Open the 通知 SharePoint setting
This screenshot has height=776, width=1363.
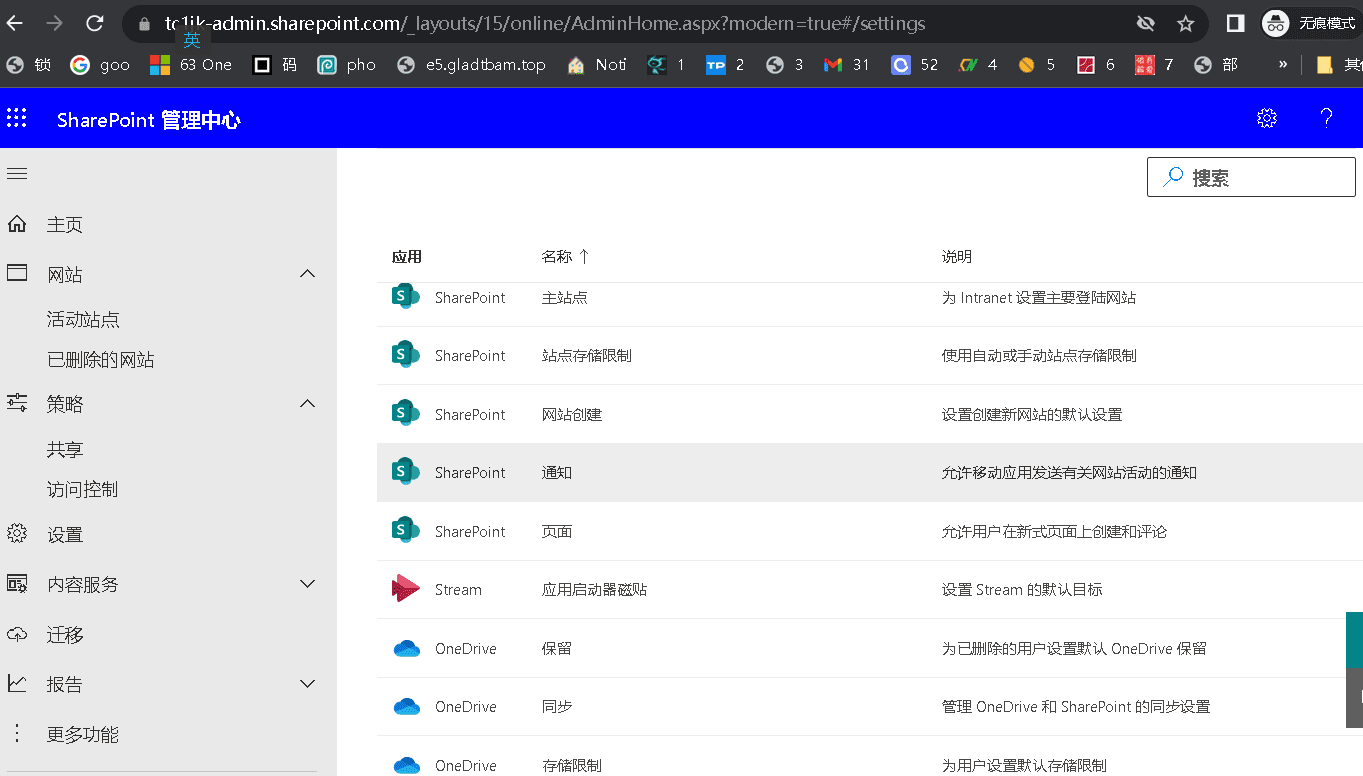(x=557, y=473)
